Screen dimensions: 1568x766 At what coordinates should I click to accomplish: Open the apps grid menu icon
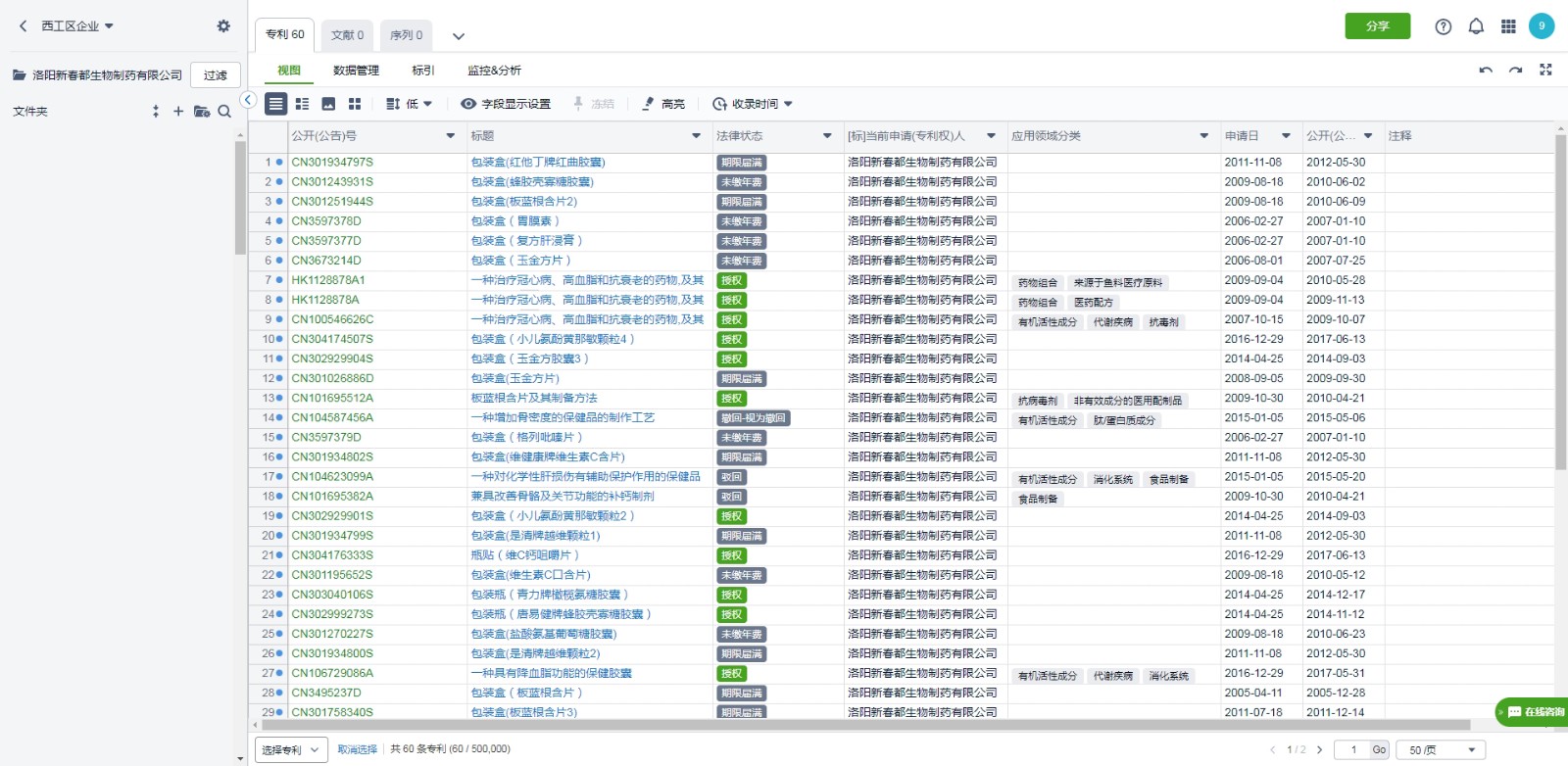[x=1508, y=26]
